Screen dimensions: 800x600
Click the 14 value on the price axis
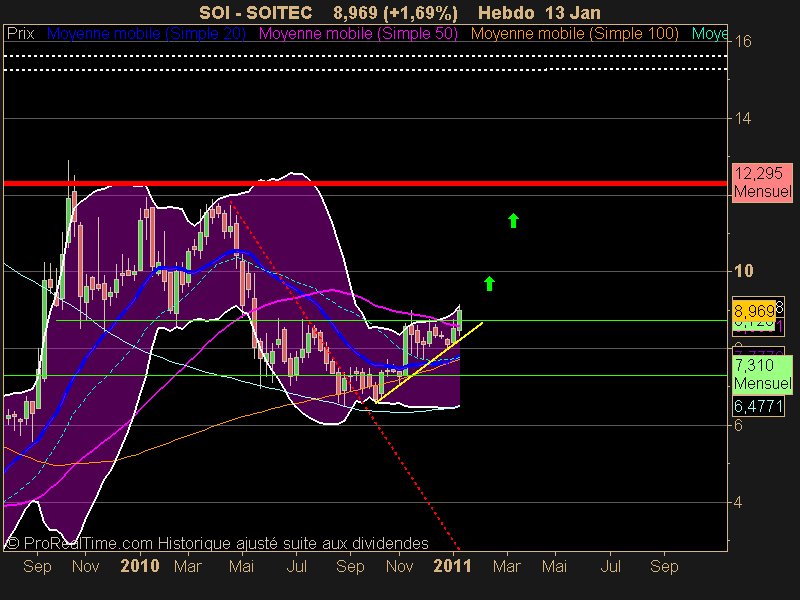click(743, 118)
